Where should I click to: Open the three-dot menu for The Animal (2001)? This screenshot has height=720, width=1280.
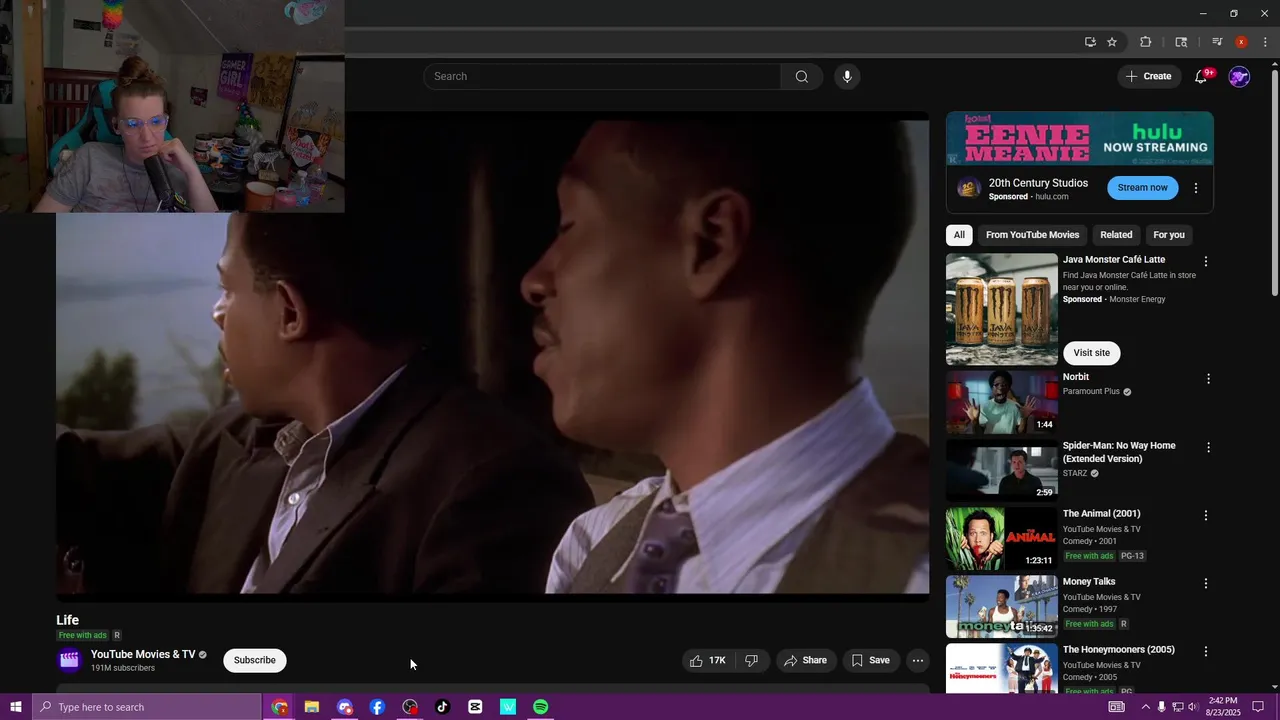(x=1206, y=515)
